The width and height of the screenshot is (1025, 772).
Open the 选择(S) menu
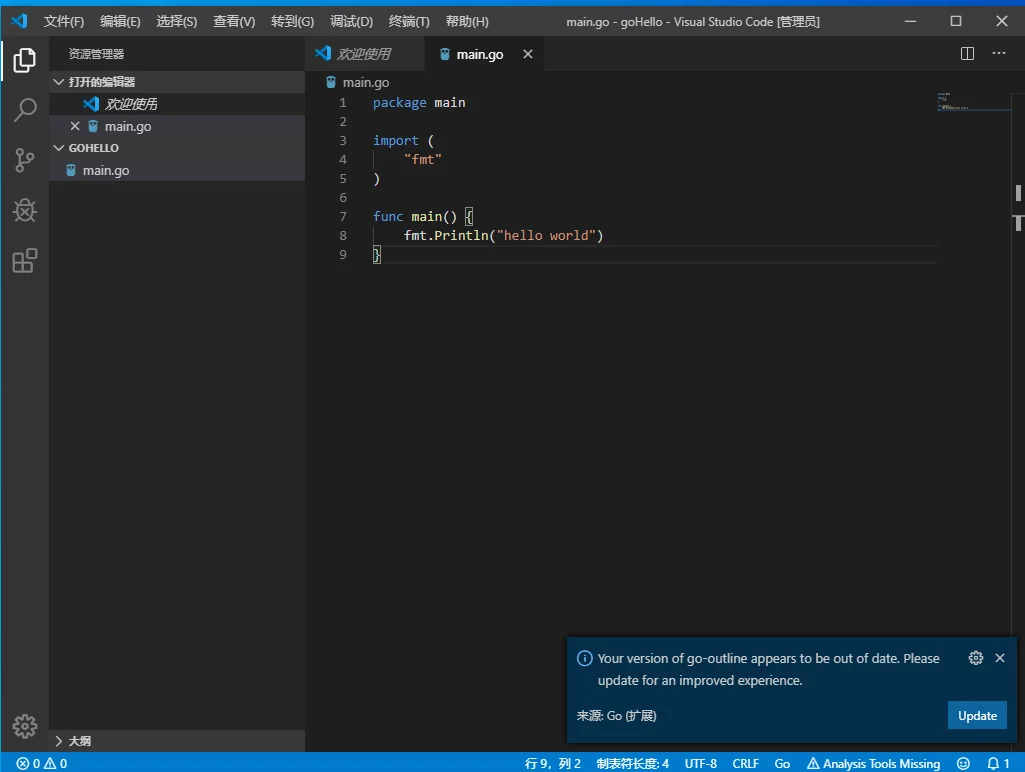[176, 22]
